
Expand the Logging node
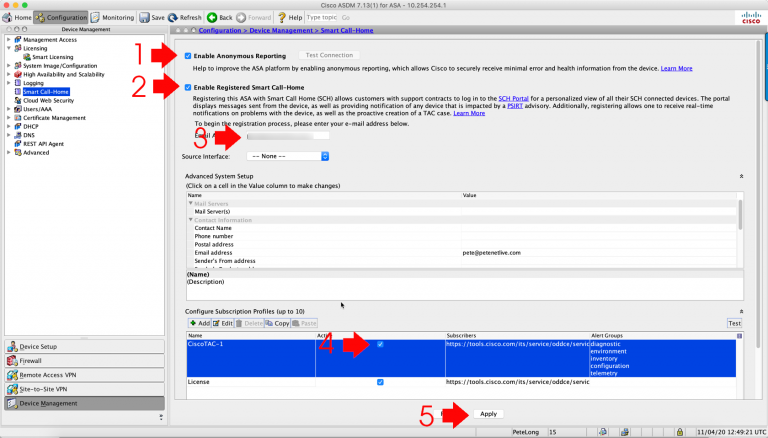8,83
